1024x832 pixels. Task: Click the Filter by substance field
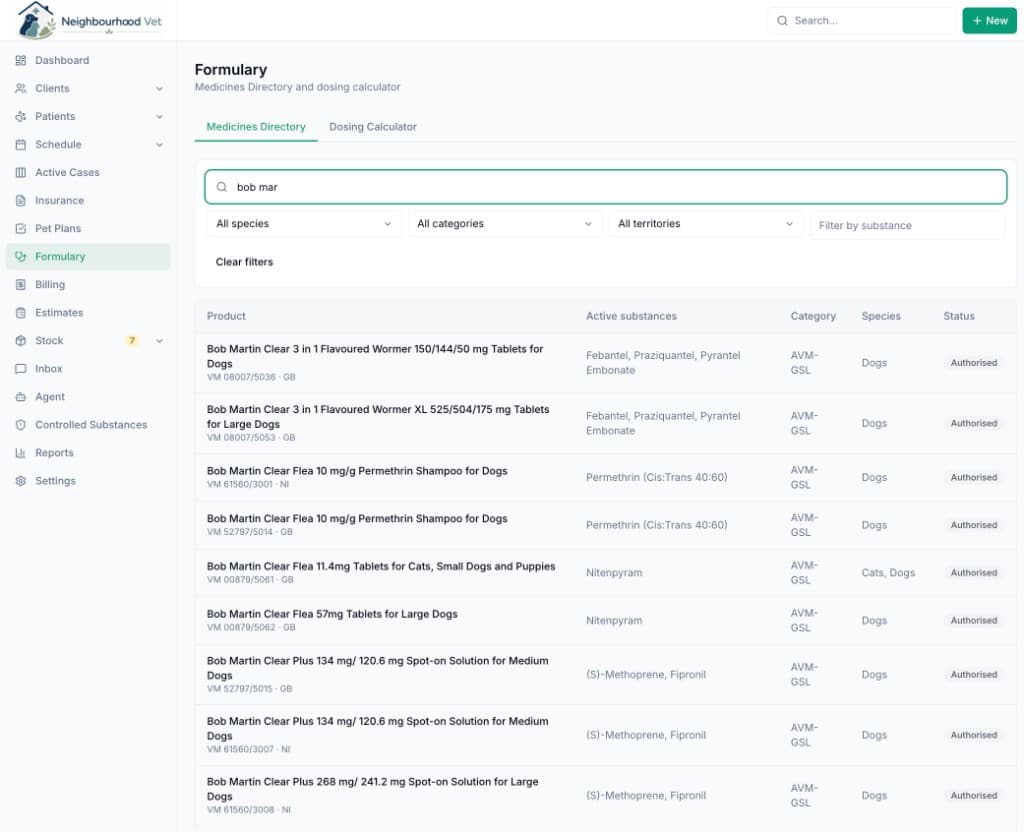click(x=907, y=225)
